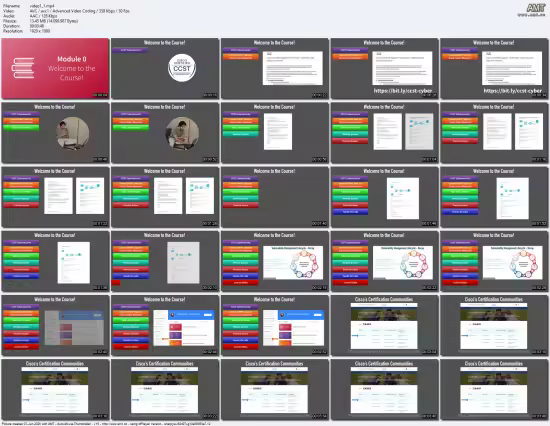This screenshot has width=550, height=426.
Task: Open the website URL beneath the AMT logo
Action: click(x=531, y=15)
